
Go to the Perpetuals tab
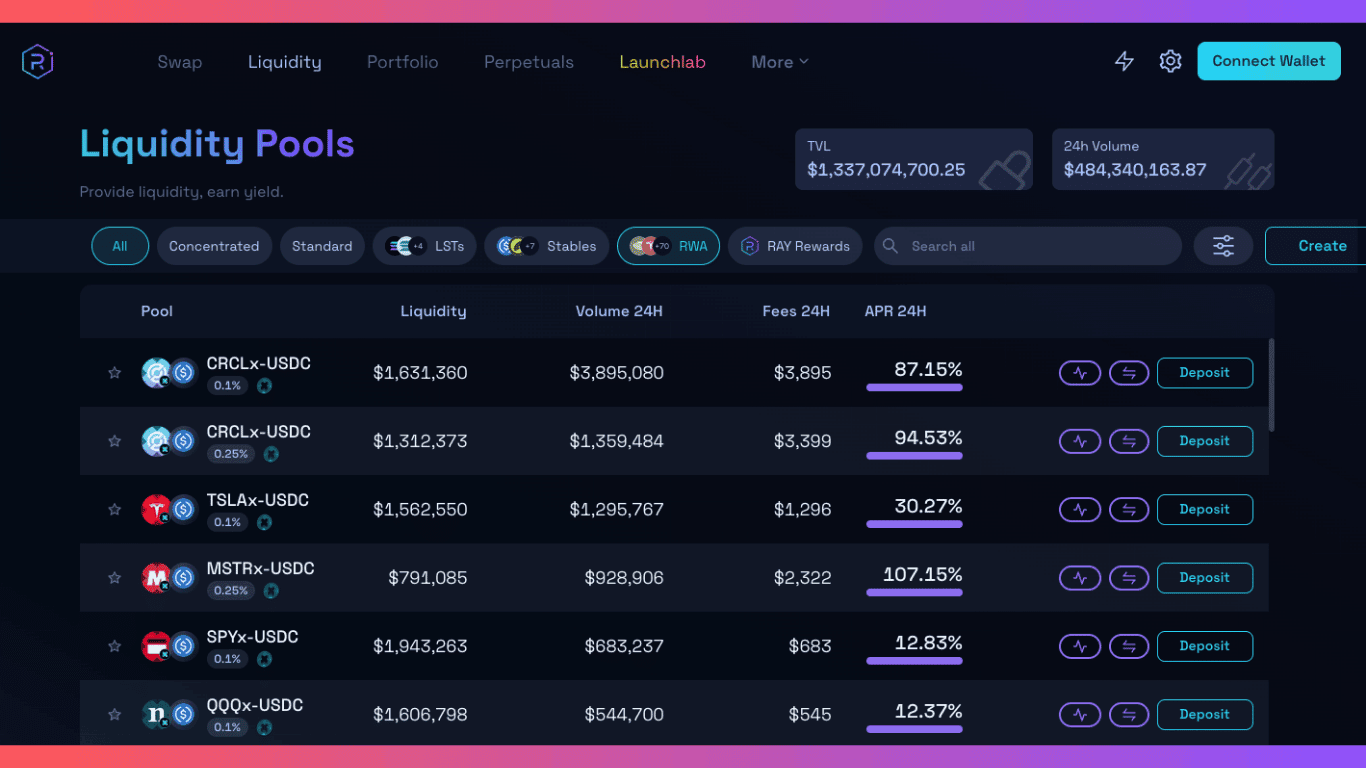[x=528, y=61]
